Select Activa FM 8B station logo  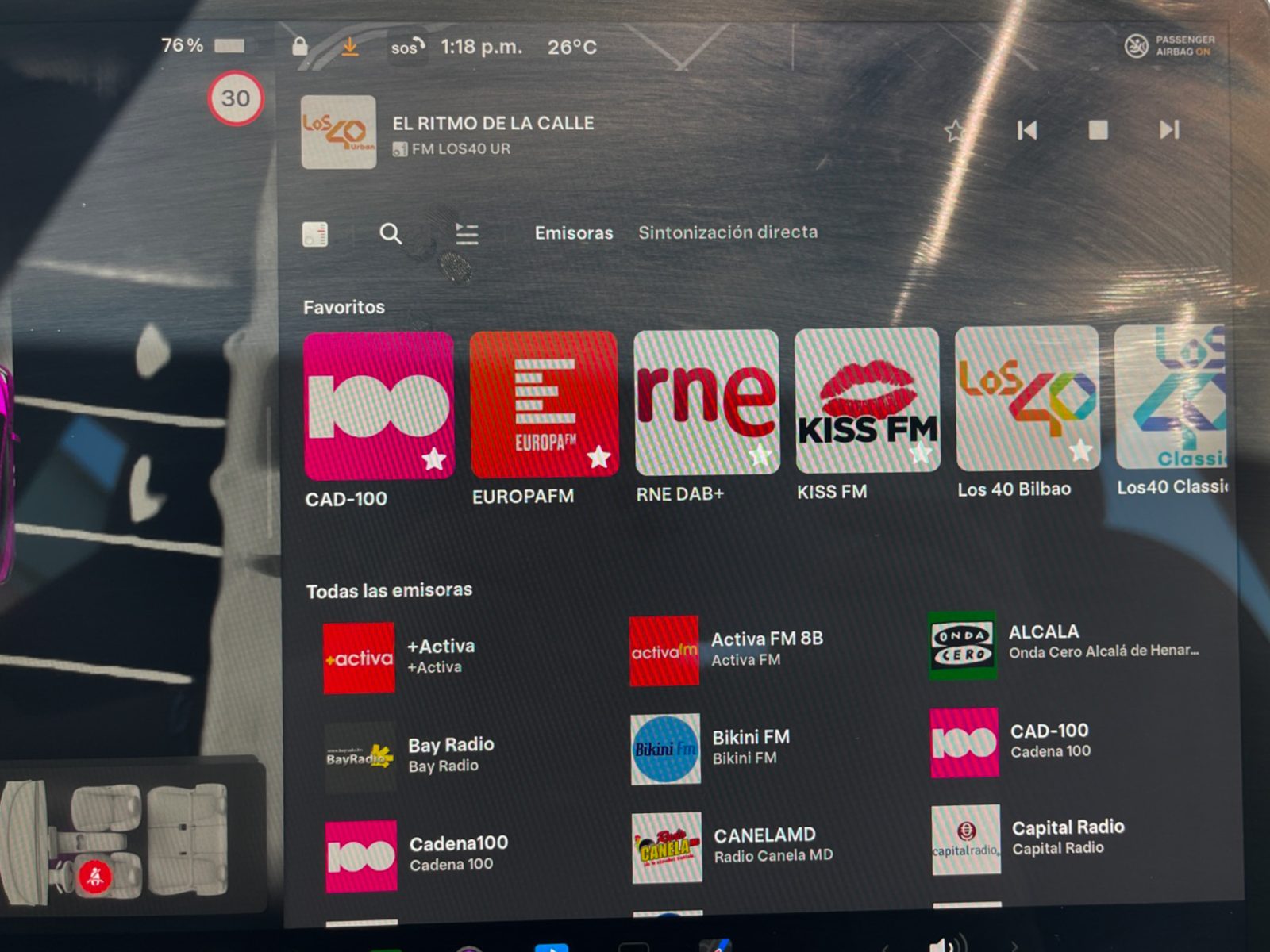point(664,651)
